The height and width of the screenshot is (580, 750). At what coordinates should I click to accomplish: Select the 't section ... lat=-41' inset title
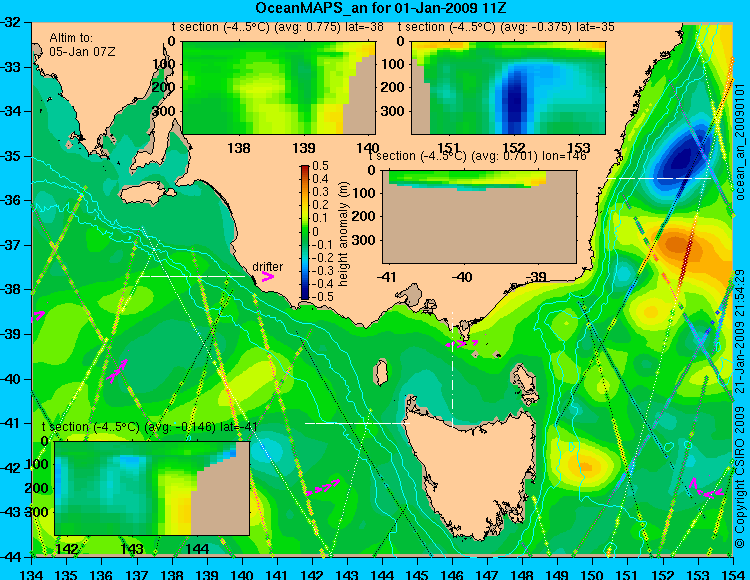point(150,427)
